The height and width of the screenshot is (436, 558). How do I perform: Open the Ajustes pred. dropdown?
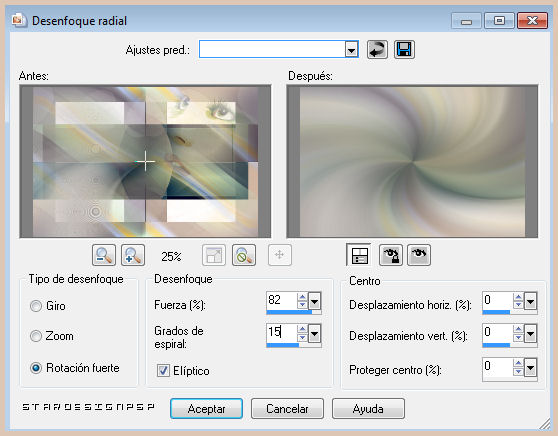[351, 49]
